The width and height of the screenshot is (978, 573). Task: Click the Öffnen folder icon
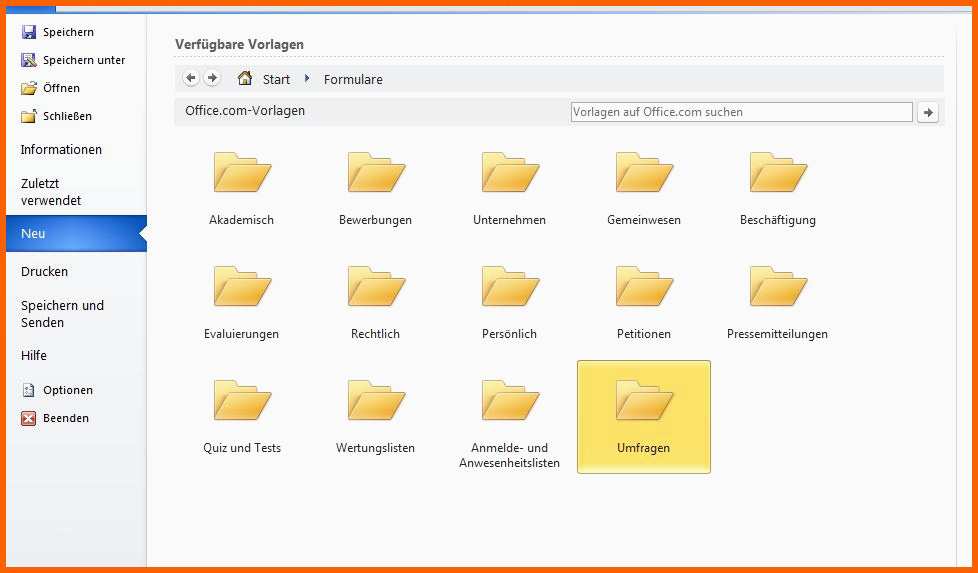coord(29,88)
